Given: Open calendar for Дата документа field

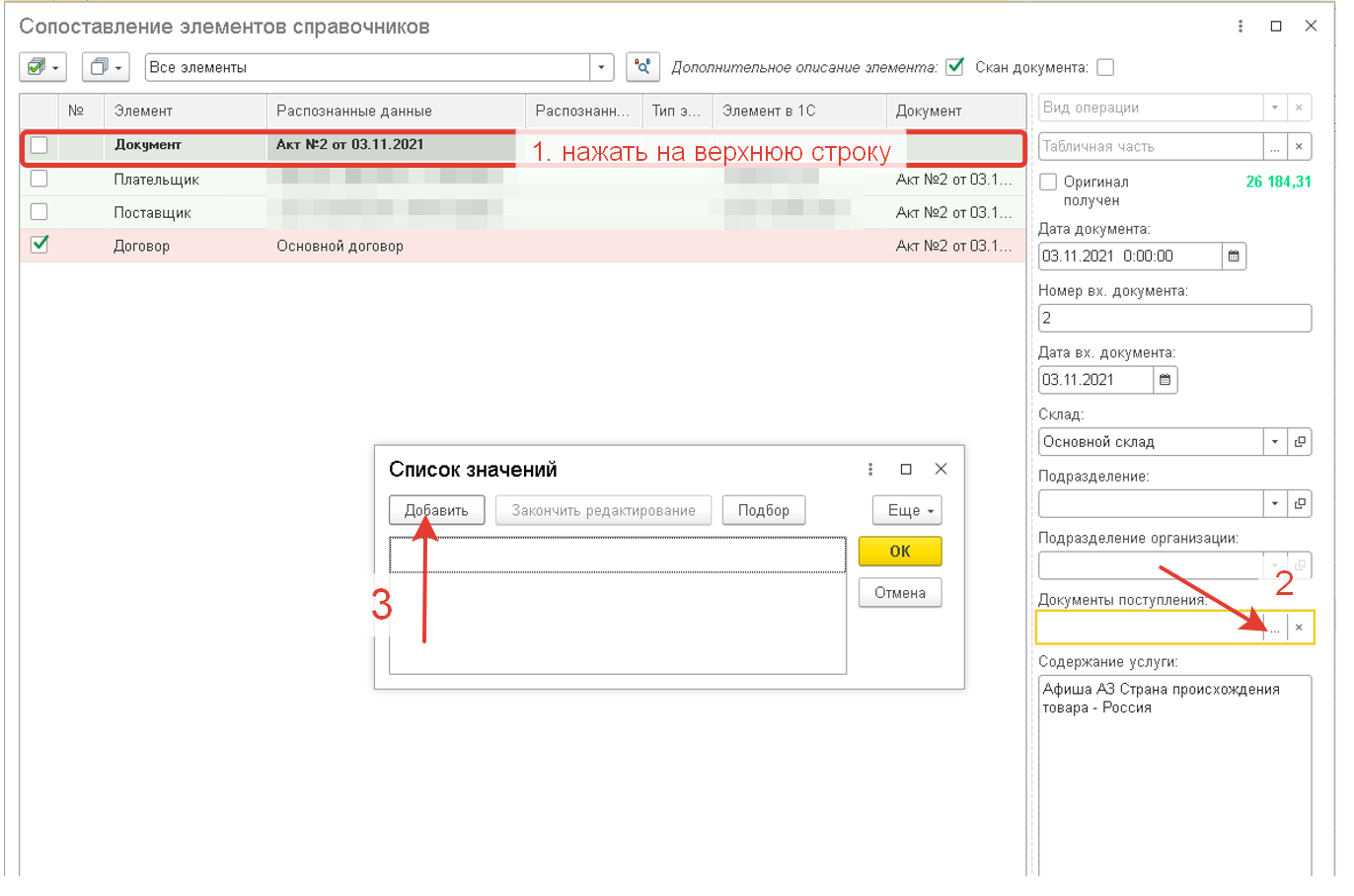Looking at the screenshot, I should [x=1234, y=257].
